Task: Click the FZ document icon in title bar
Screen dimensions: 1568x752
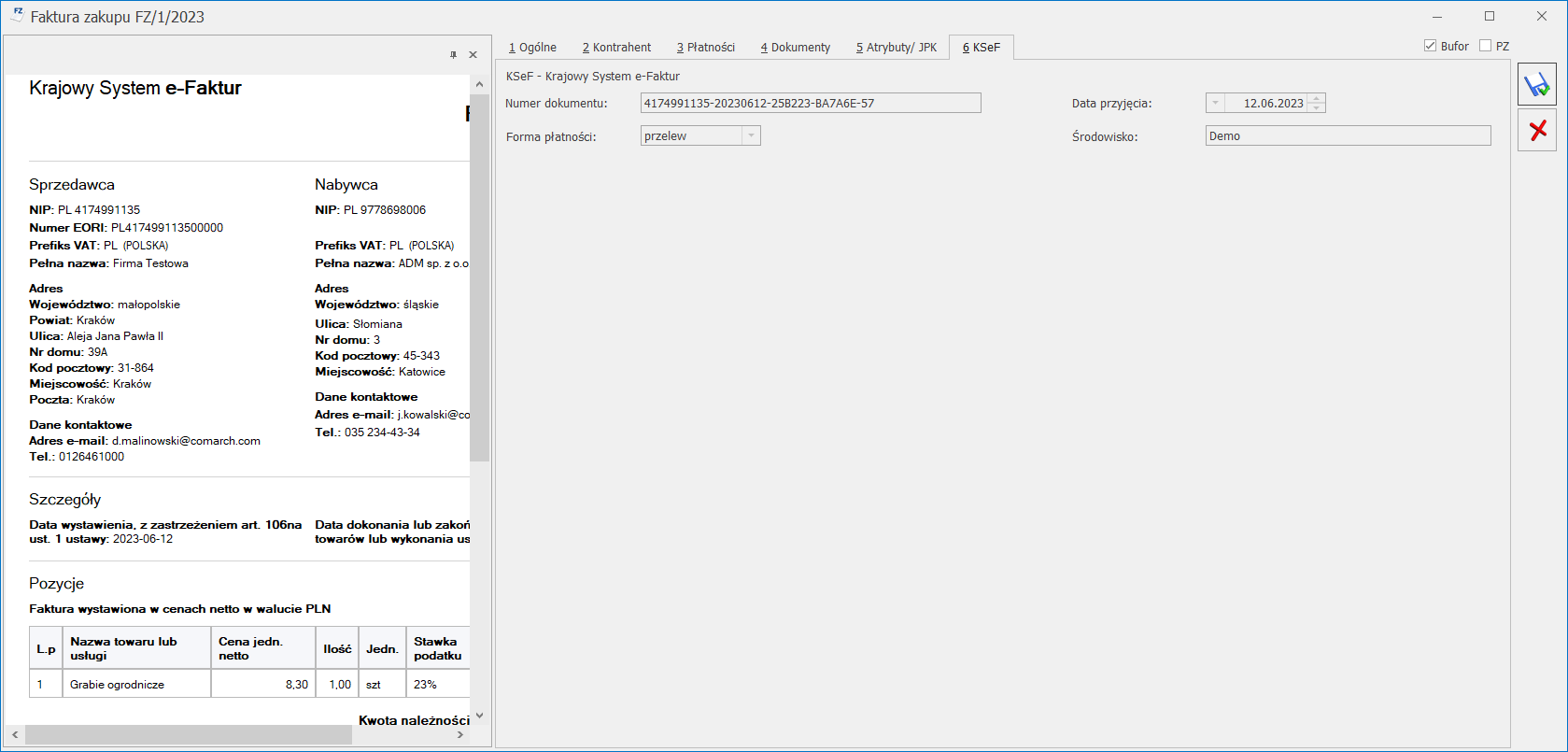Action: (x=17, y=15)
